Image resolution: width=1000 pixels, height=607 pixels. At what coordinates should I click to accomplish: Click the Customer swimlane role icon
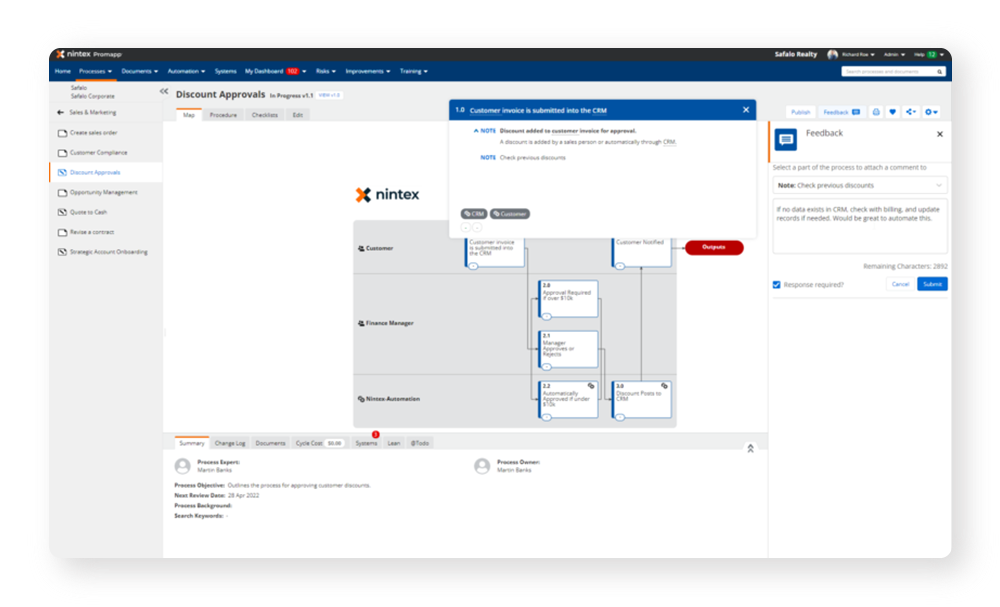pyautogui.click(x=361, y=248)
